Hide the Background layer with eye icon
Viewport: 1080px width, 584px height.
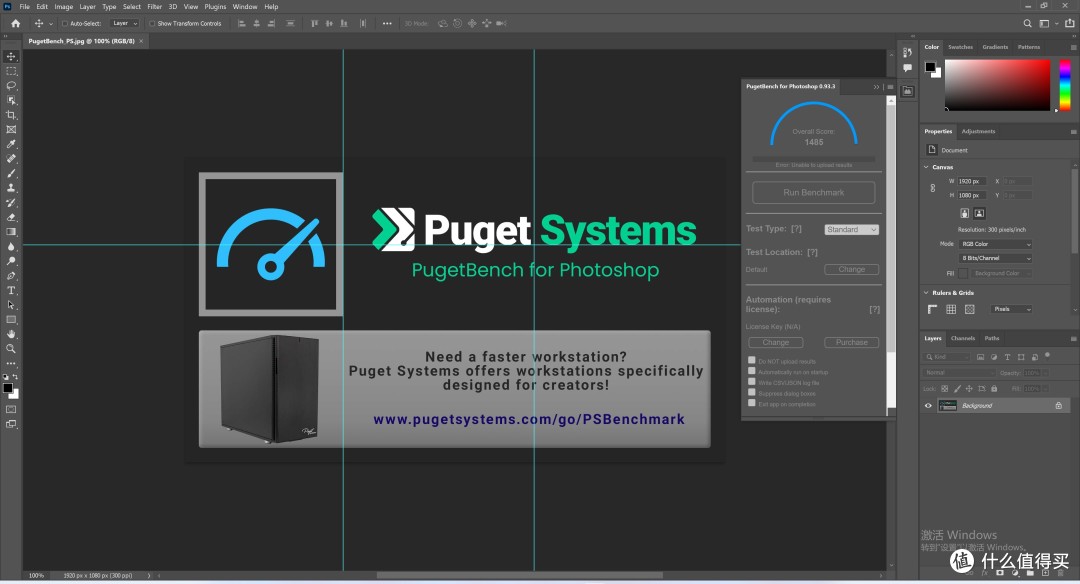tap(928, 406)
